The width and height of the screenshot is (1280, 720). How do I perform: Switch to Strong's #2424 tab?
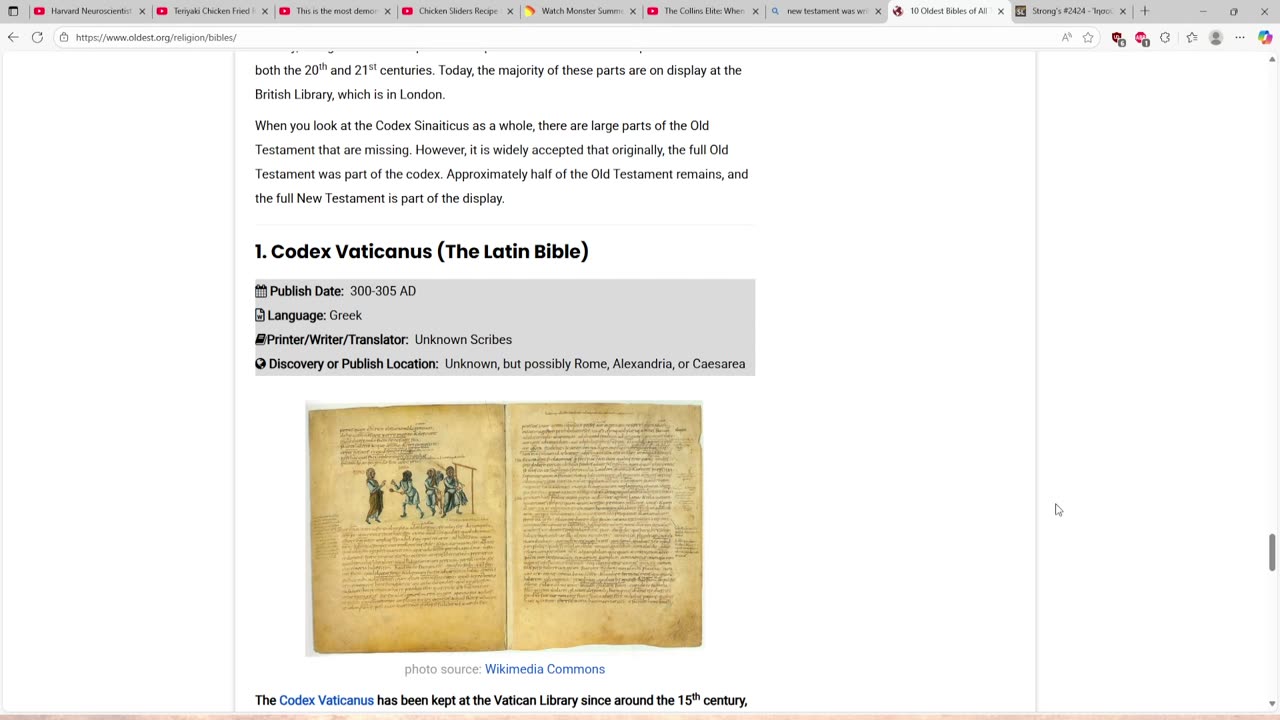[x=1071, y=11]
